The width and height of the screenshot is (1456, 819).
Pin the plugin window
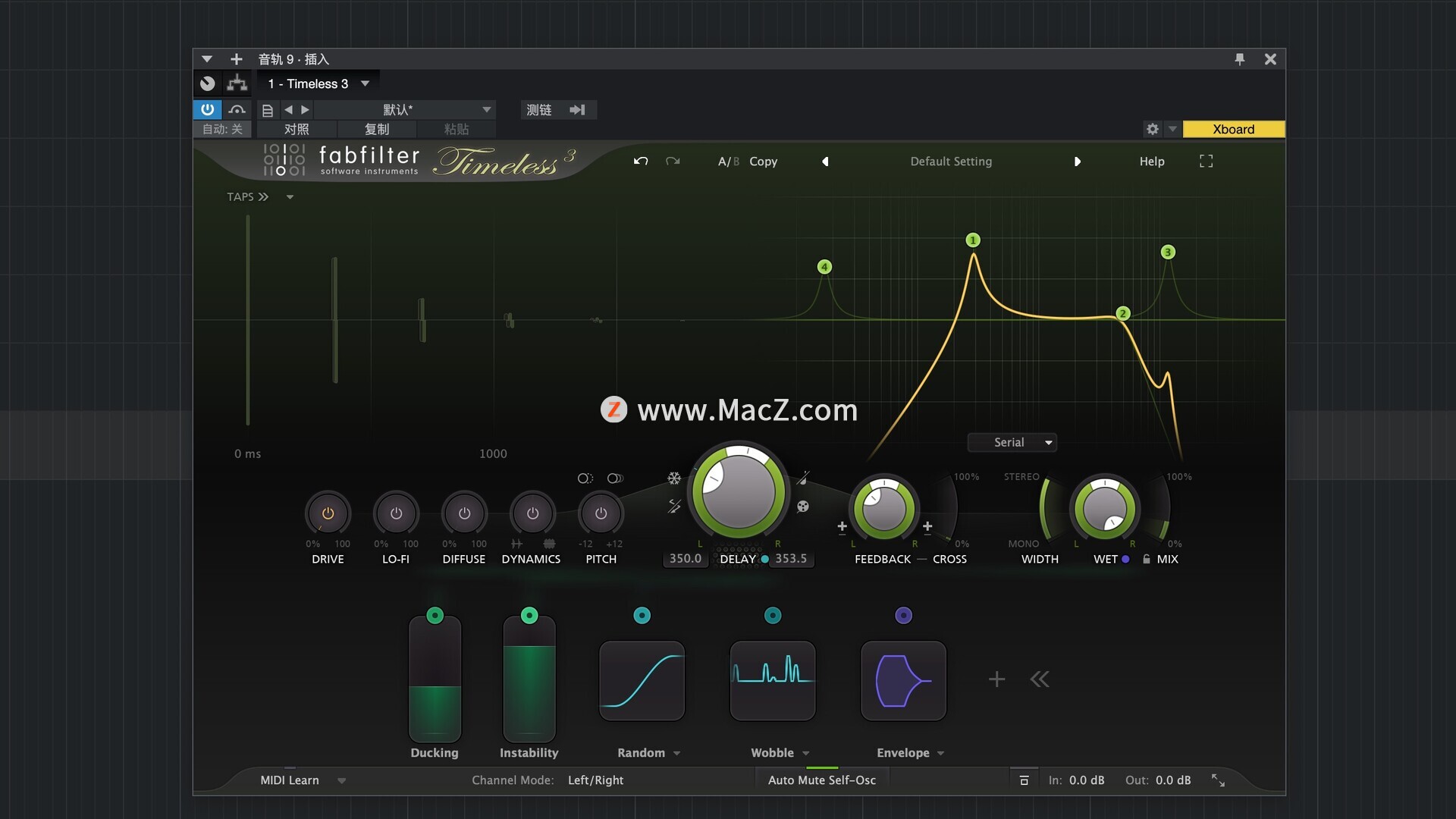[x=1240, y=59]
